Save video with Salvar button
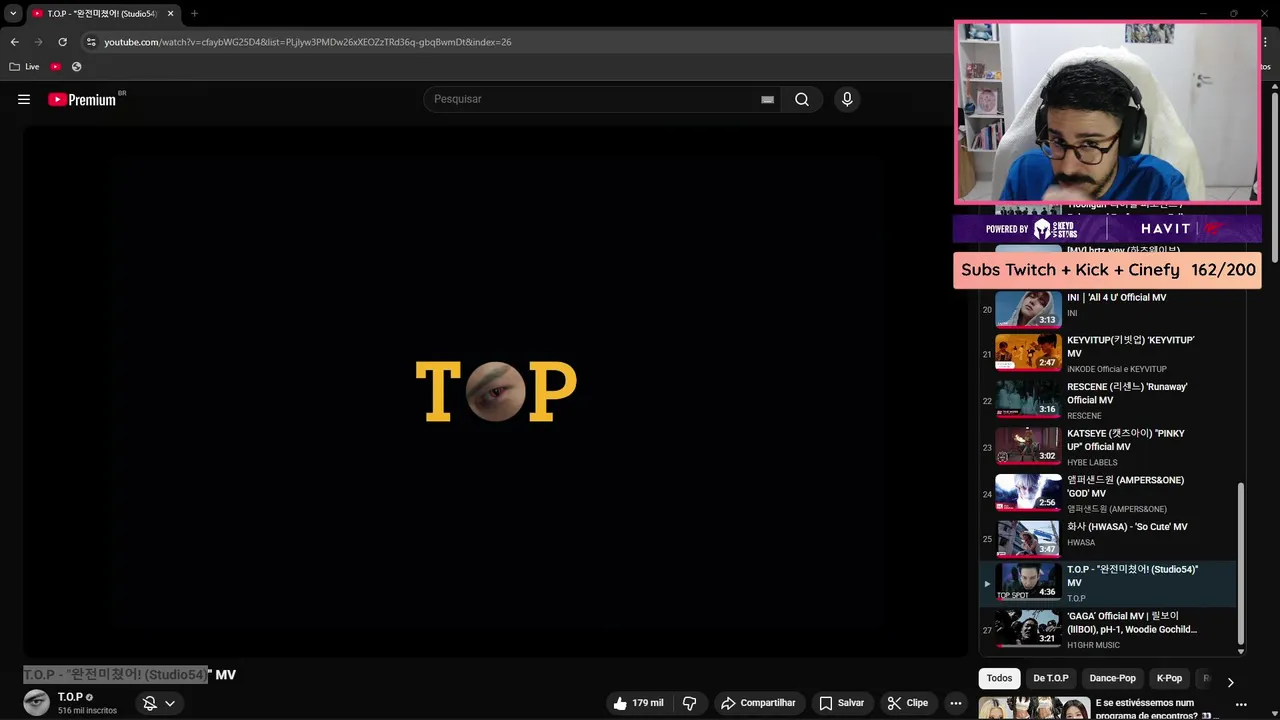This screenshot has width=1280, height=720. pyautogui.click(x=841, y=703)
